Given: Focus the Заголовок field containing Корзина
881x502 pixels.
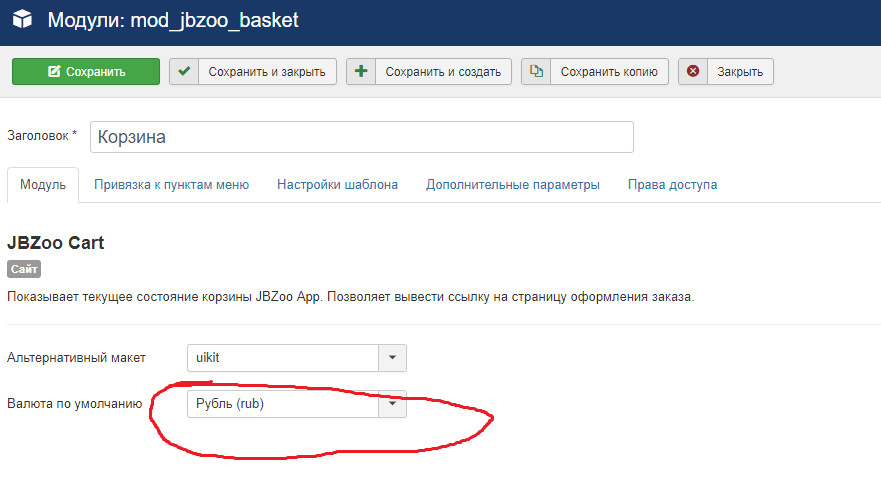Looking at the screenshot, I should point(362,137).
